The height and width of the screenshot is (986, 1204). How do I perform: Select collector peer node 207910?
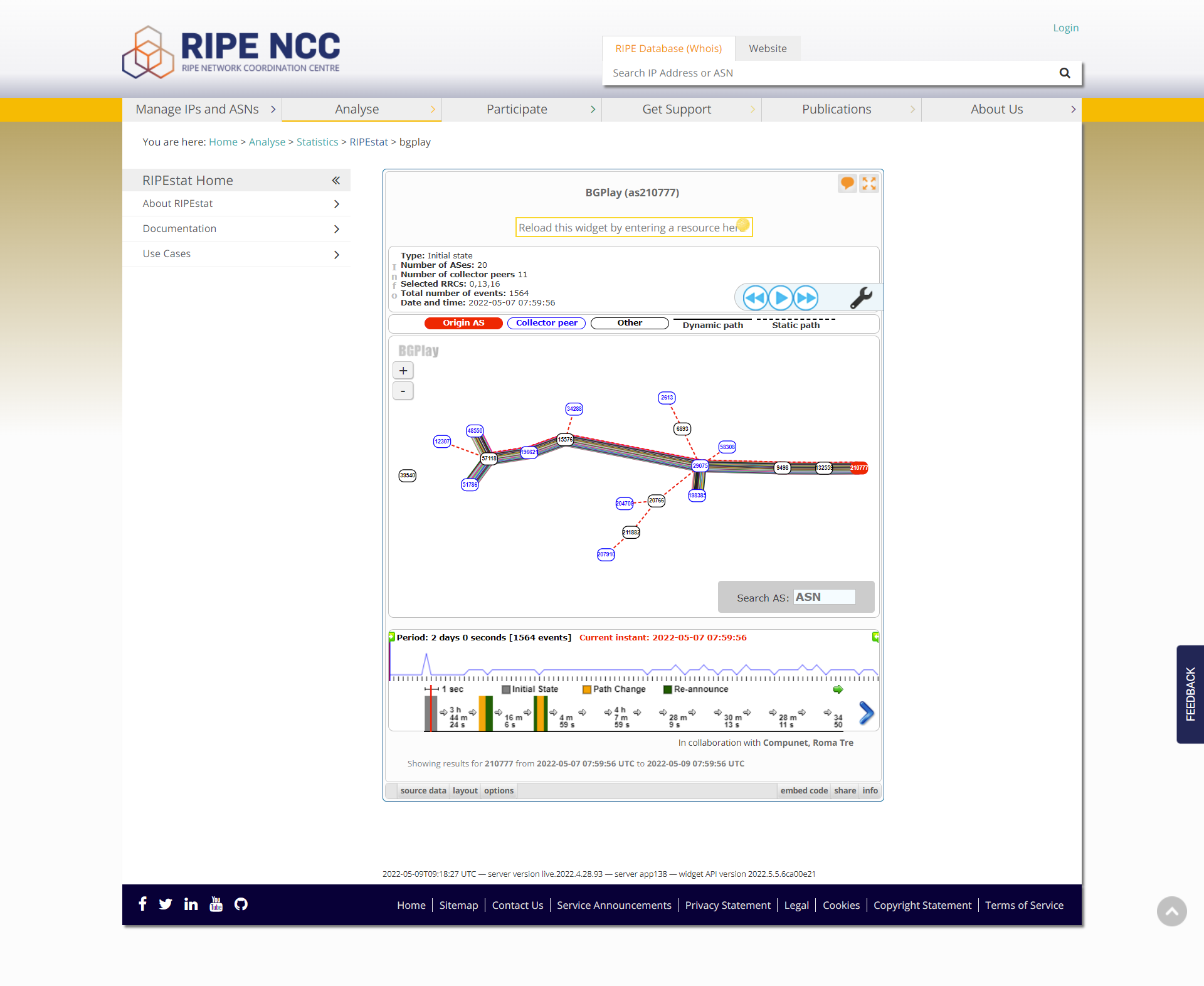606,554
